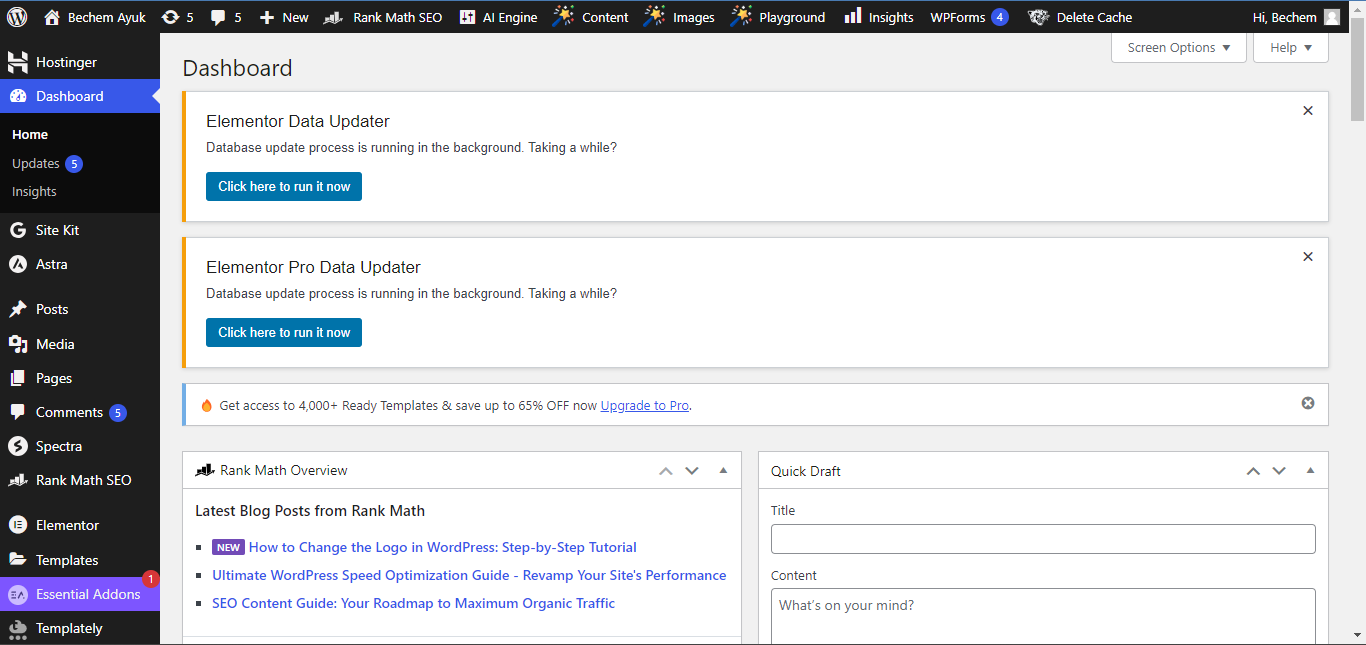Click Delete Cache in the admin bar
The width and height of the screenshot is (1366, 645).
1081,17
